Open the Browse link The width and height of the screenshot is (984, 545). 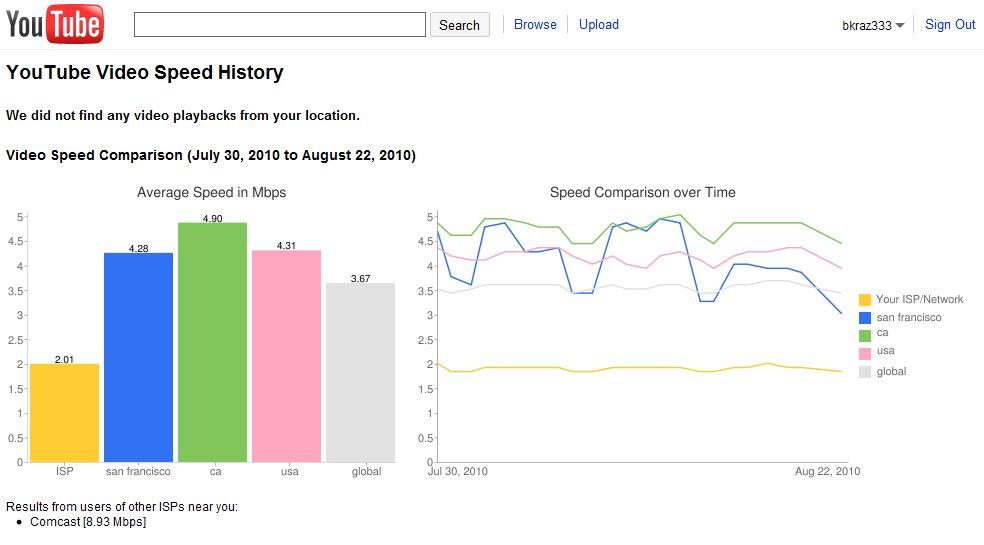[x=535, y=25]
